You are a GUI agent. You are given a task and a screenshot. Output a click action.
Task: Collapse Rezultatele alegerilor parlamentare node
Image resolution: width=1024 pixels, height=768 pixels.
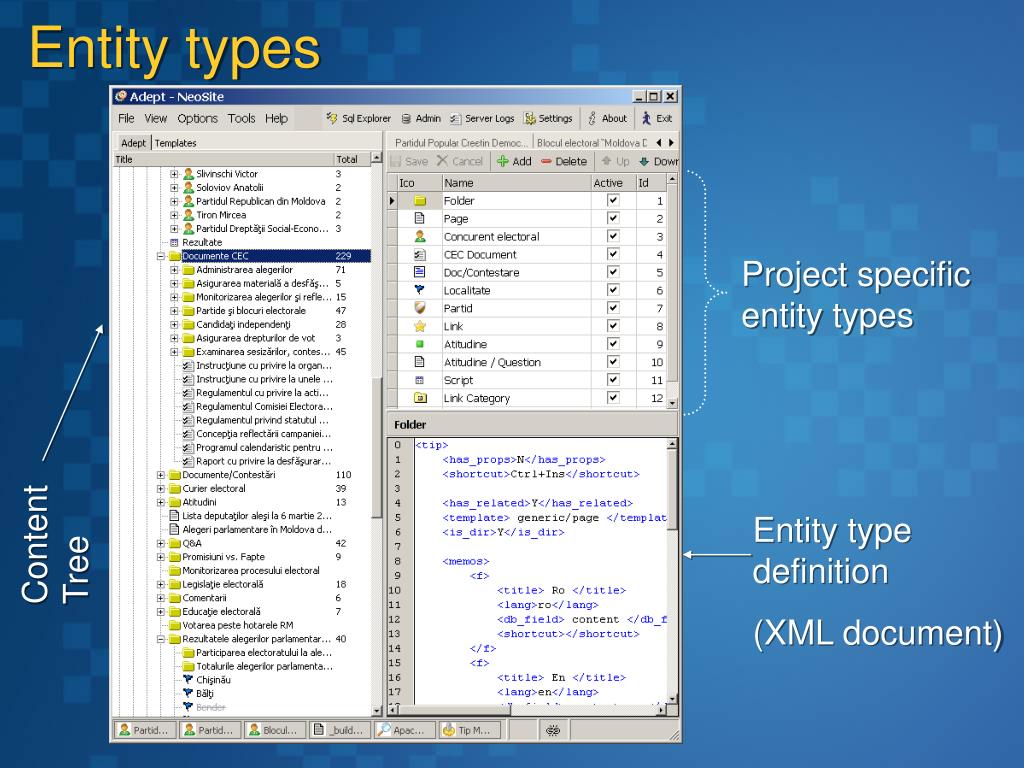click(x=161, y=639)
